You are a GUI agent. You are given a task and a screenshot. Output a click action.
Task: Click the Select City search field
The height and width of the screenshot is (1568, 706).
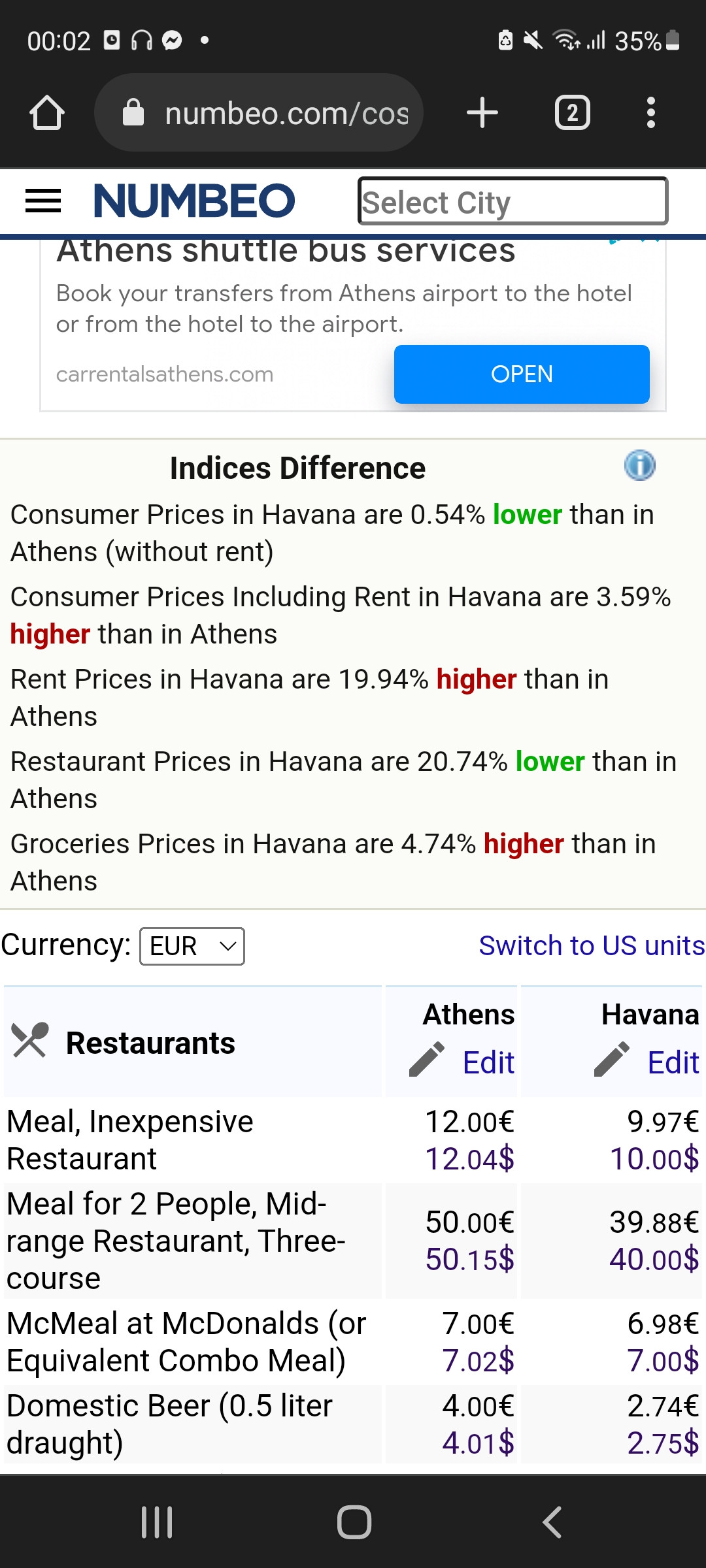[513, 201]
